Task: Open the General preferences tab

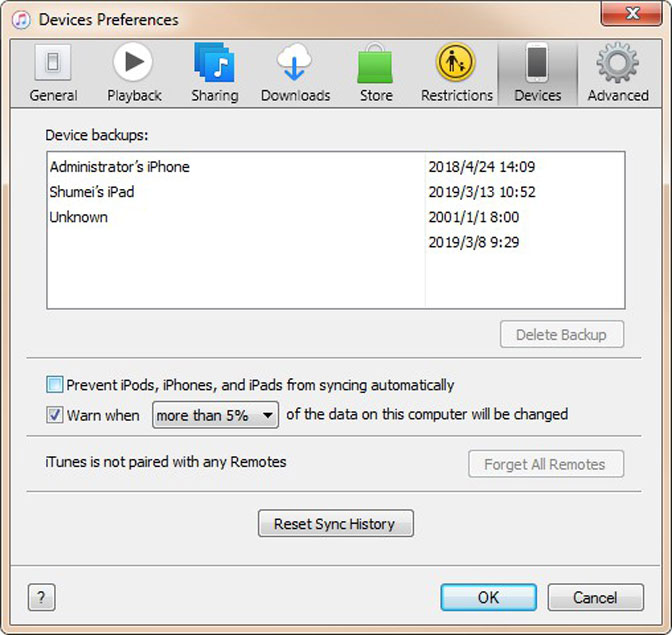Action: pyautogui.click(x=53, y=73)
